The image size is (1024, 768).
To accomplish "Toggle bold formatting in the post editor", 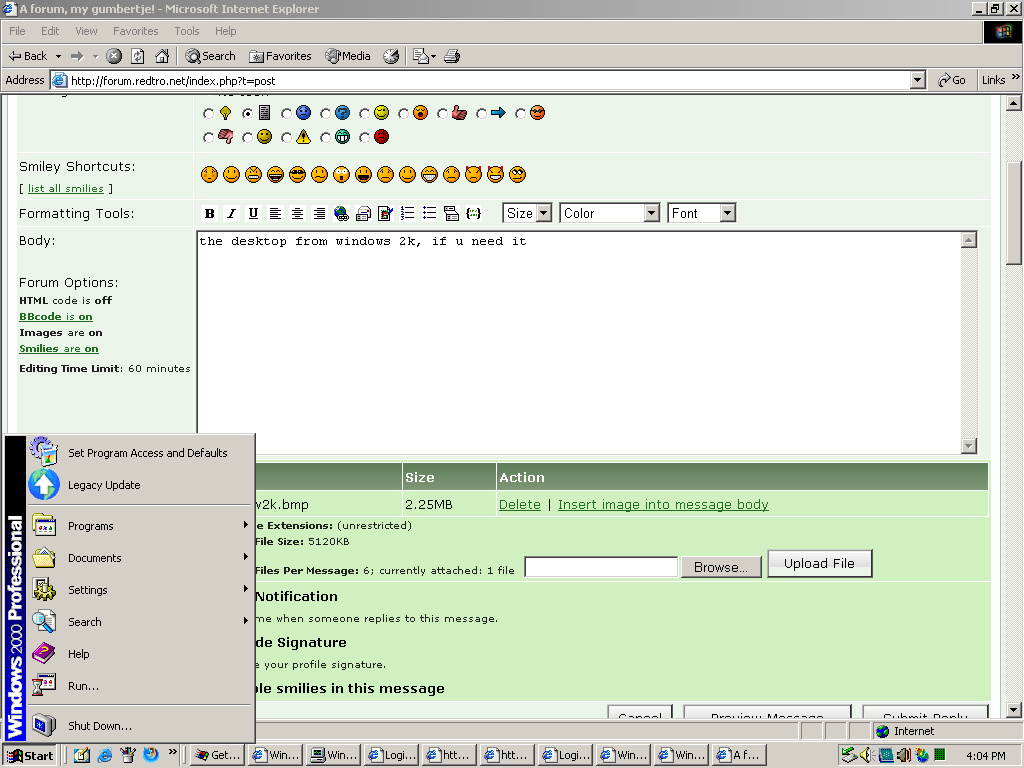I will pyautogui.click(x=210, y=213).
